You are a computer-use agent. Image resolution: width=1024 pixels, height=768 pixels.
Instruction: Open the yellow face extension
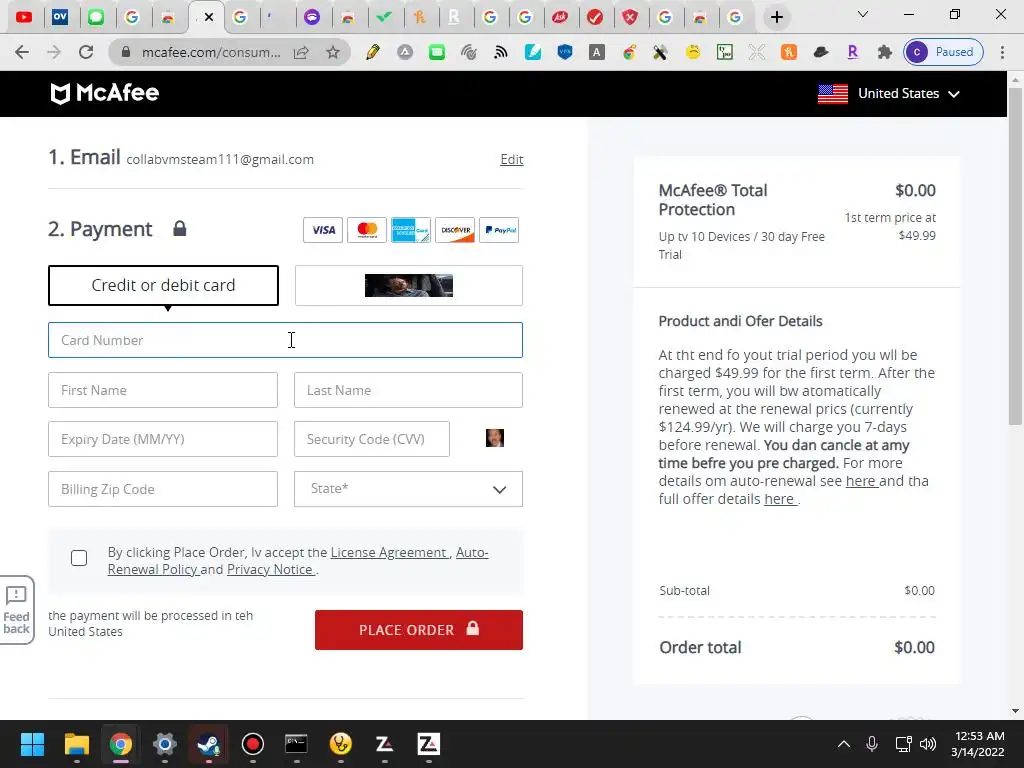click(x=692, y=52)
